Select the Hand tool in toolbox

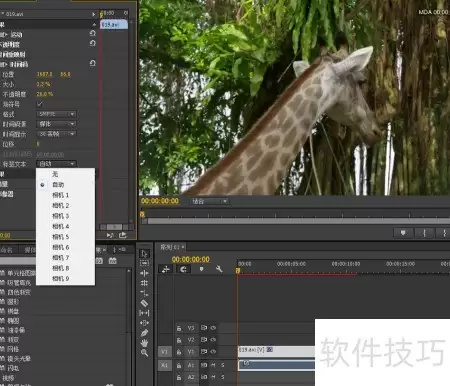click(144, 343)
